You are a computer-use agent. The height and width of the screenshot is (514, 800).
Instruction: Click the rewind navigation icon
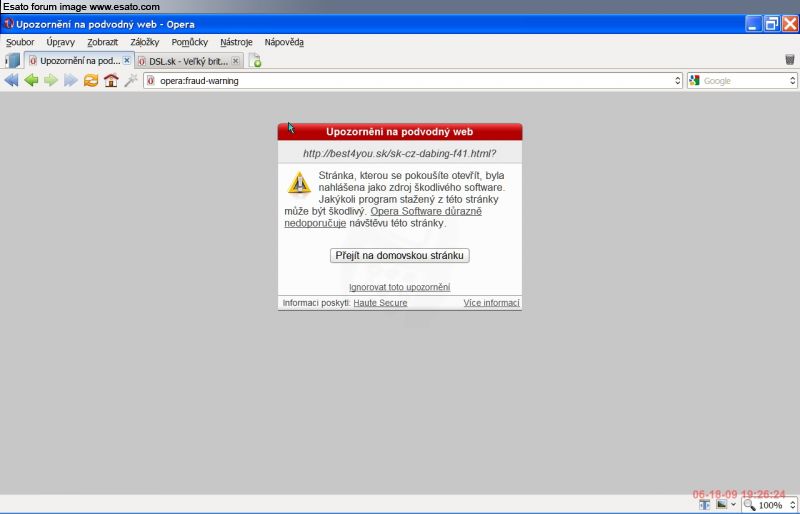(x=11, y=80)
